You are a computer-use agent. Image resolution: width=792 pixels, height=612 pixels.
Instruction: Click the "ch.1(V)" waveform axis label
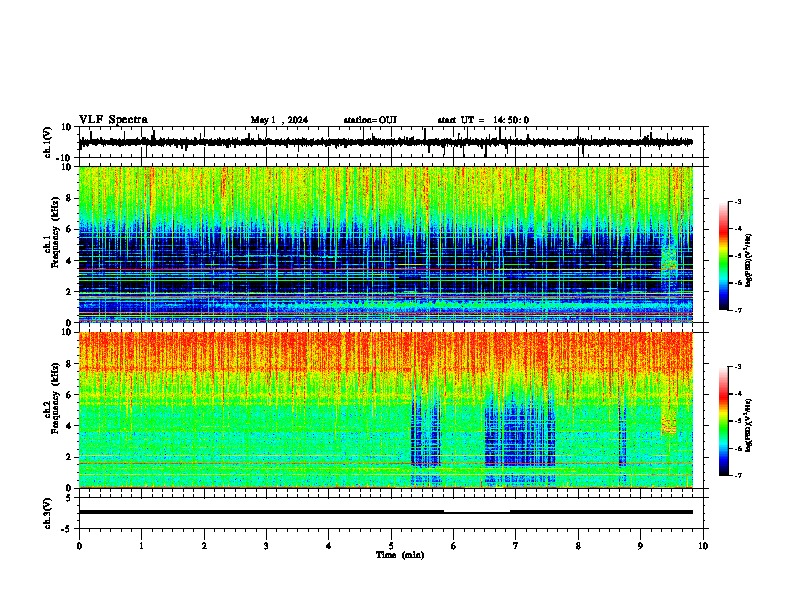coord(48,142)
